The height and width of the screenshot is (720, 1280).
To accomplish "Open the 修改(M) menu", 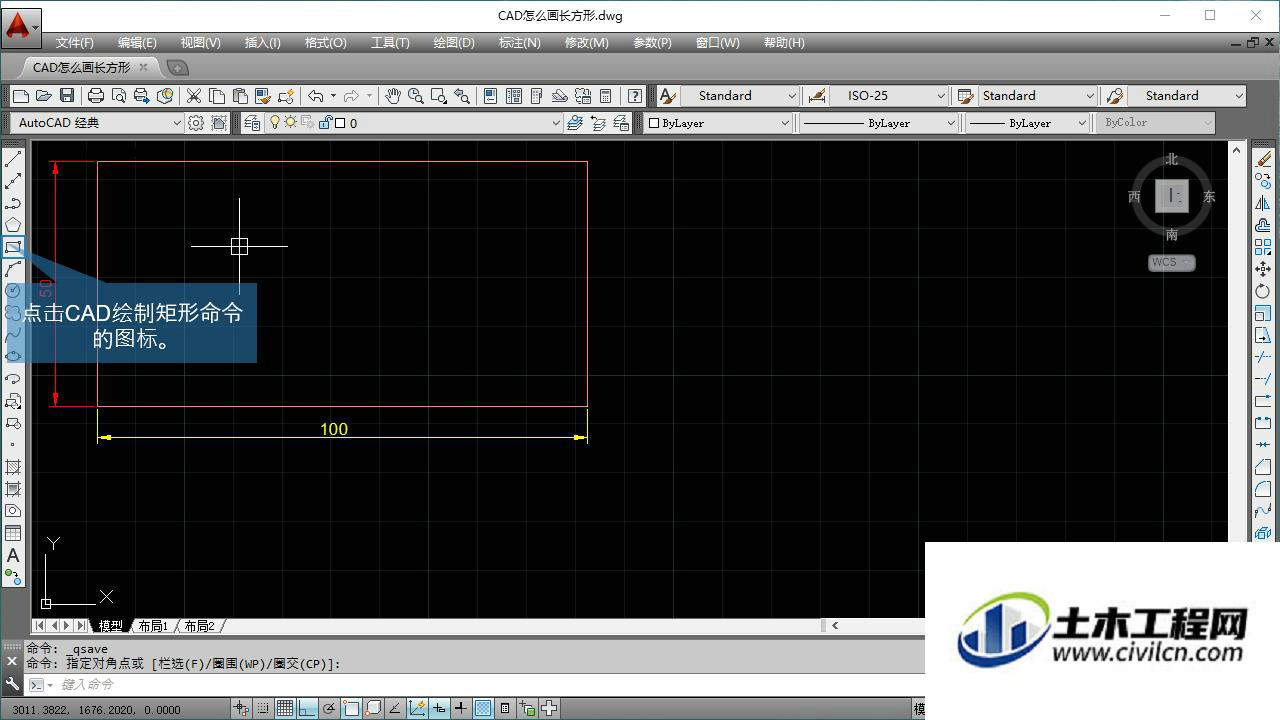I will pos(586,42).
